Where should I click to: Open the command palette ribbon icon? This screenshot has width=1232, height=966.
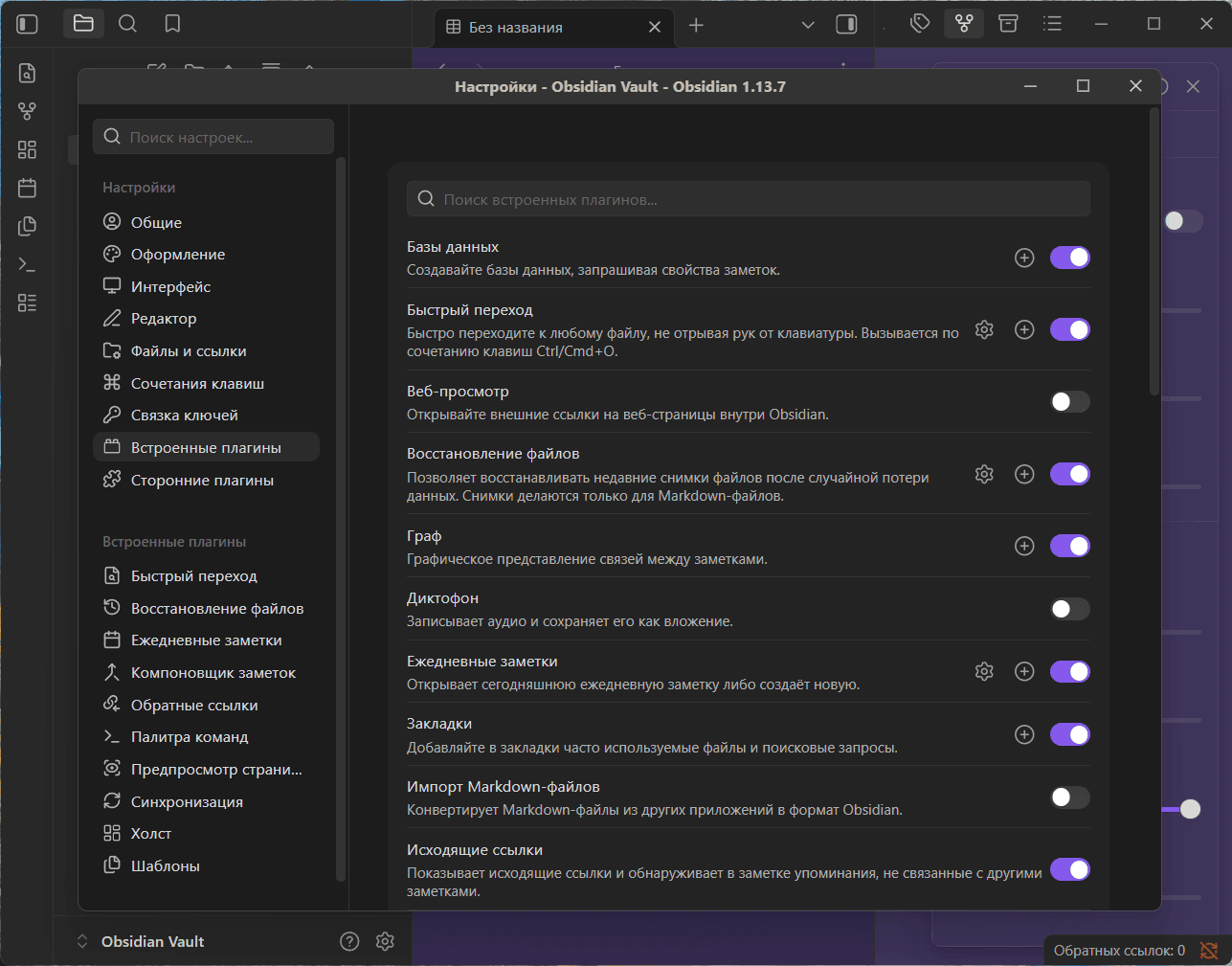[28, 264]
